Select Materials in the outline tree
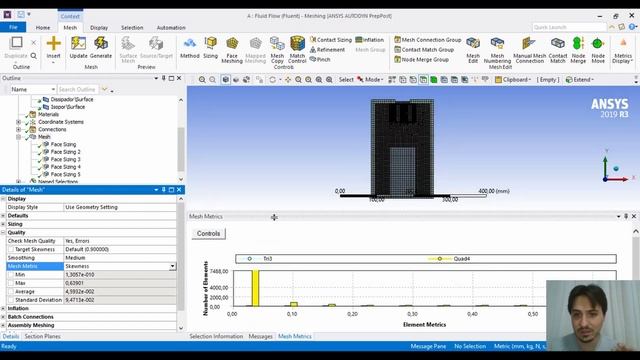Screen dimensions: 640x360 click(48, 114)
